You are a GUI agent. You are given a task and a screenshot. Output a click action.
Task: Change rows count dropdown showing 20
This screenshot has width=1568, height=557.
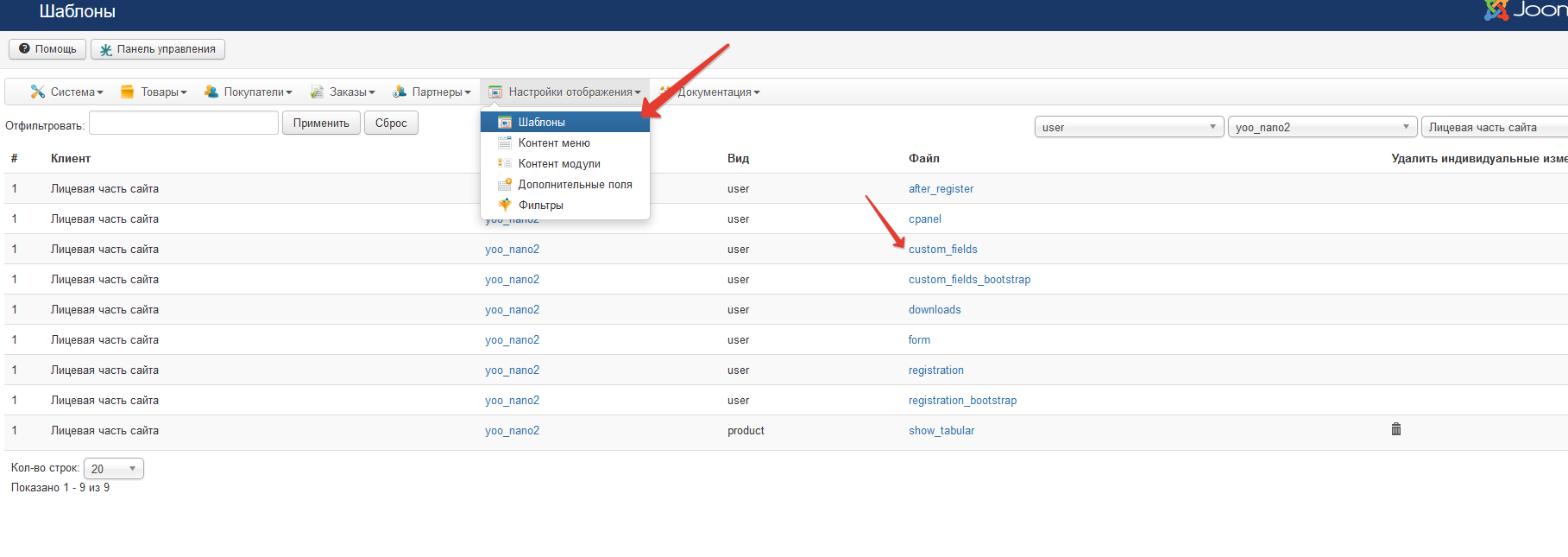(114, 469)
